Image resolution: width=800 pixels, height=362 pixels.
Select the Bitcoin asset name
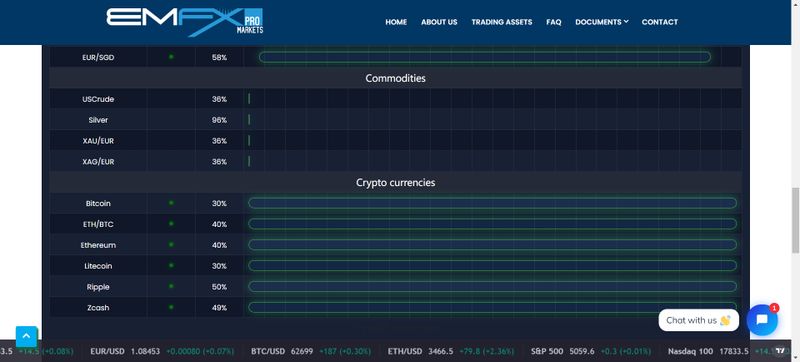click(98, 203)
